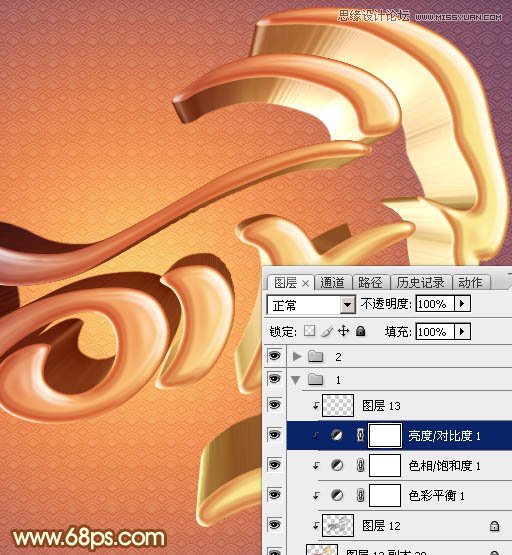Close the 图层 tab with its X
Viewport: 512px width, 555px height.
tap(306, 284)
